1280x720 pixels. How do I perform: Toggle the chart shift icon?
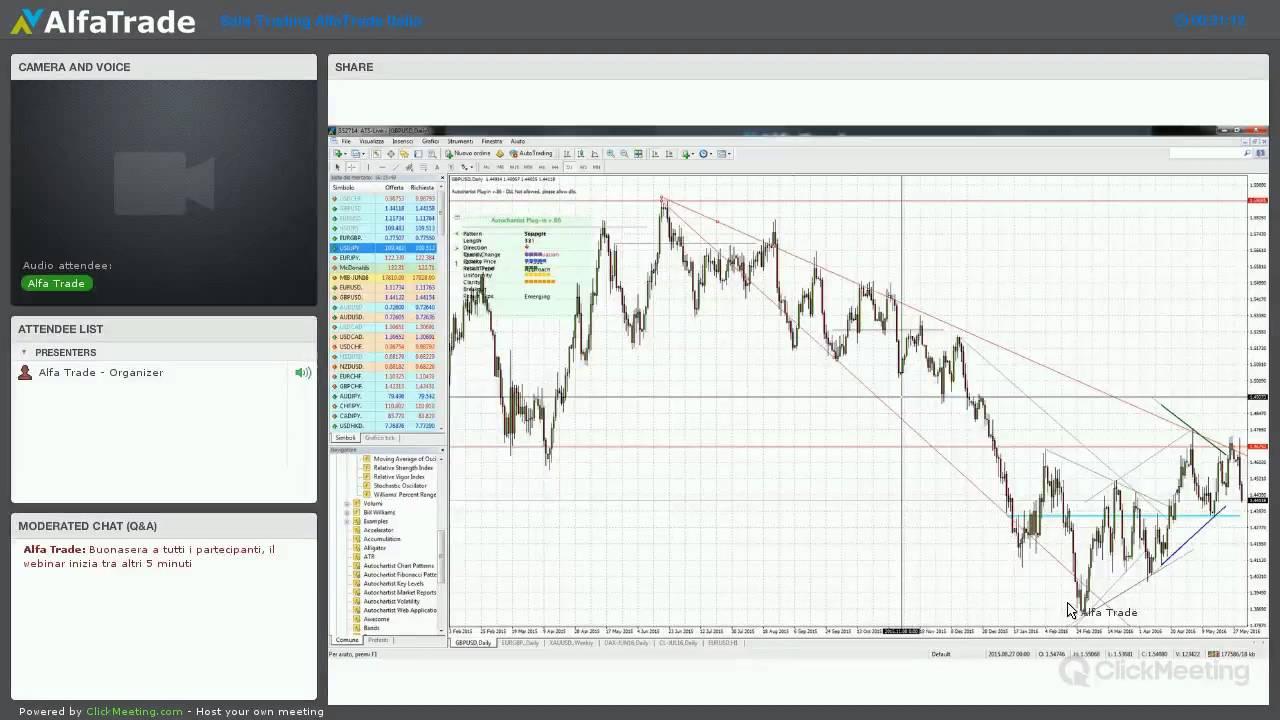pyautogui.click(x=669, y=154)
